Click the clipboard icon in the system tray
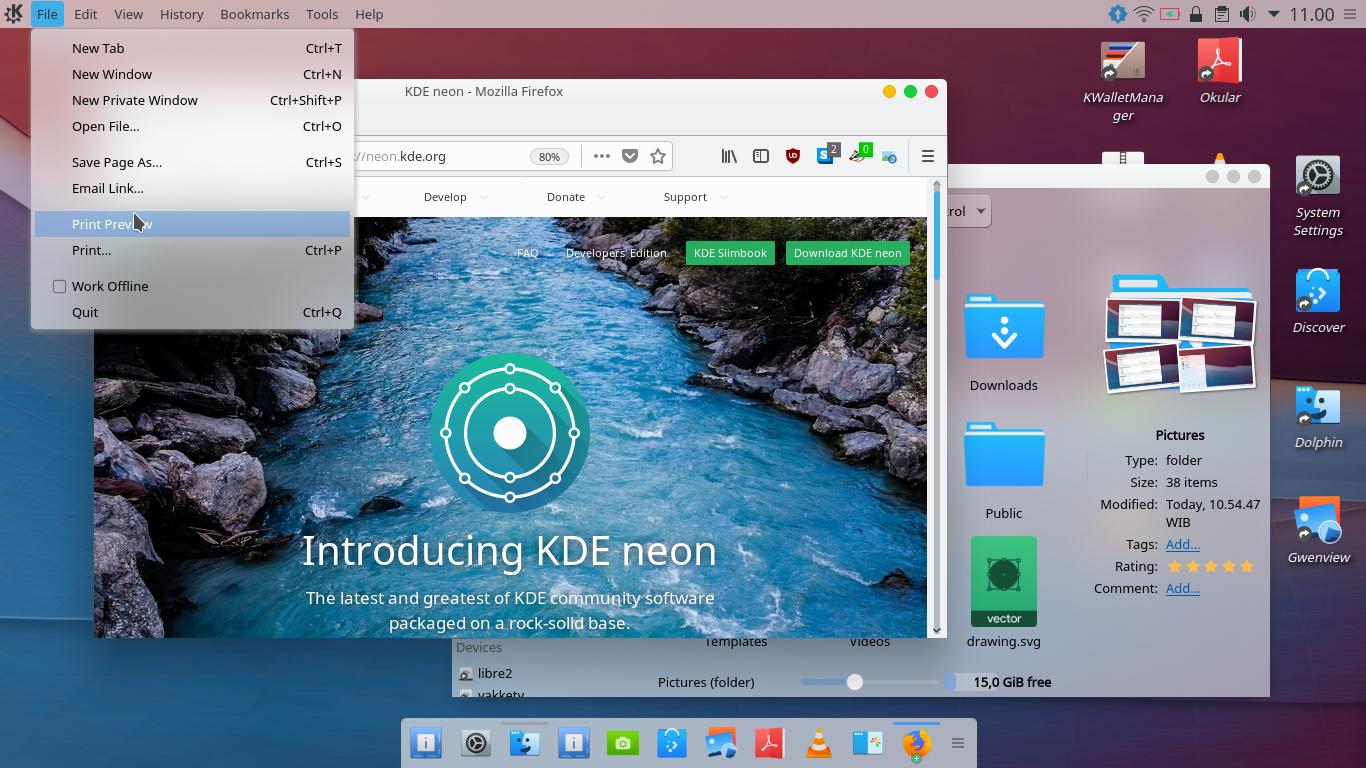Viewport: 1366px width, 768px height. pyautogui.click(x=1222, y=14)
